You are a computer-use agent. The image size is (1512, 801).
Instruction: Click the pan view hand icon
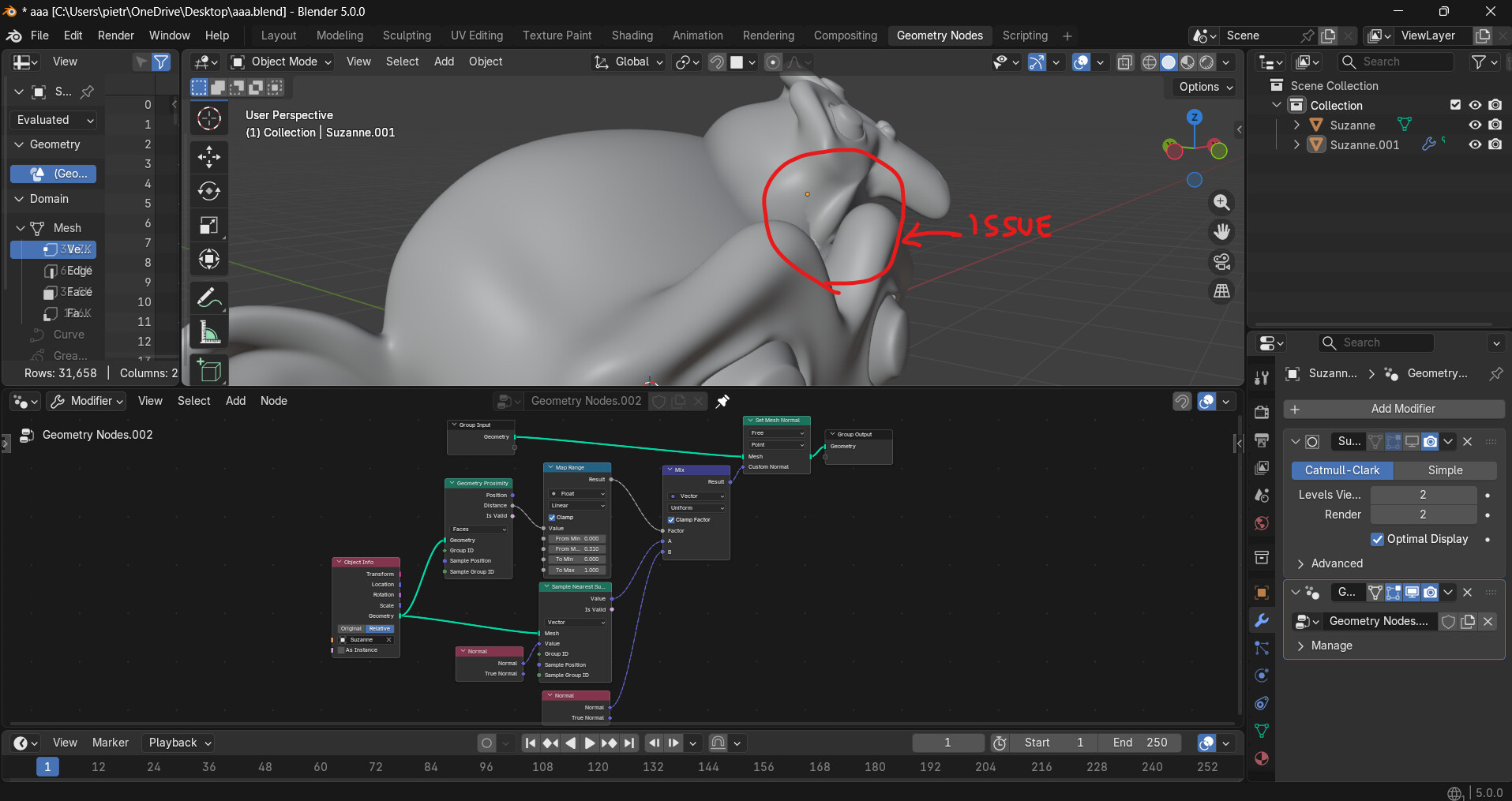[x=1221, y=232]
